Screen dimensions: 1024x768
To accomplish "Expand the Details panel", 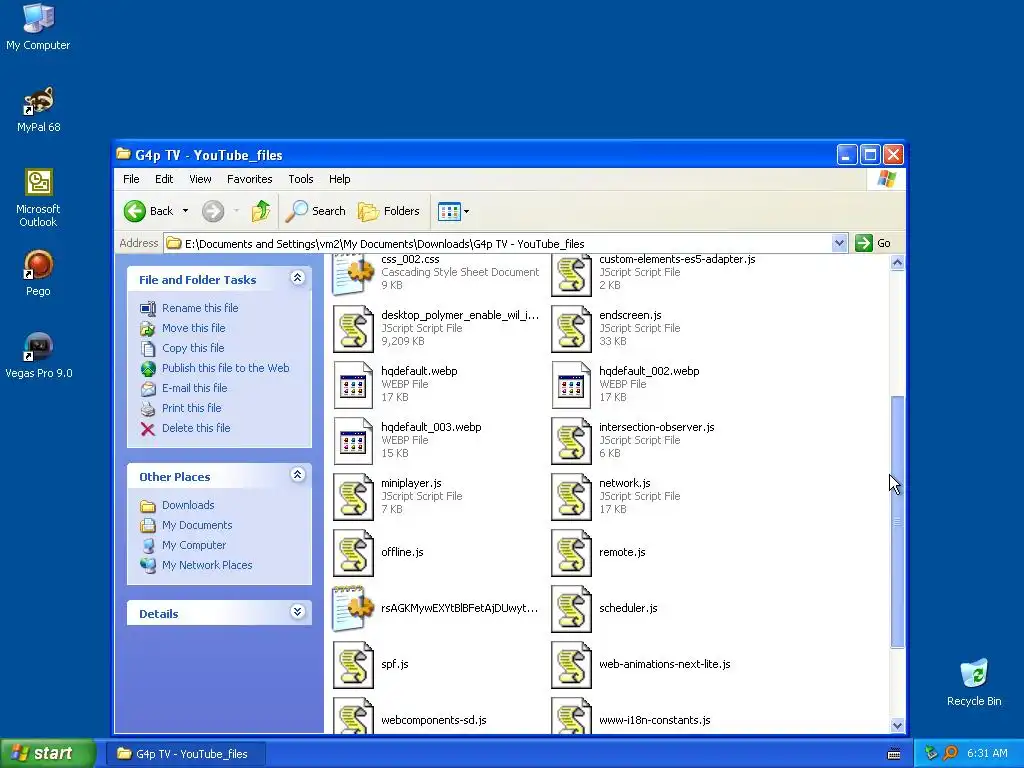I will coord(297,612).
